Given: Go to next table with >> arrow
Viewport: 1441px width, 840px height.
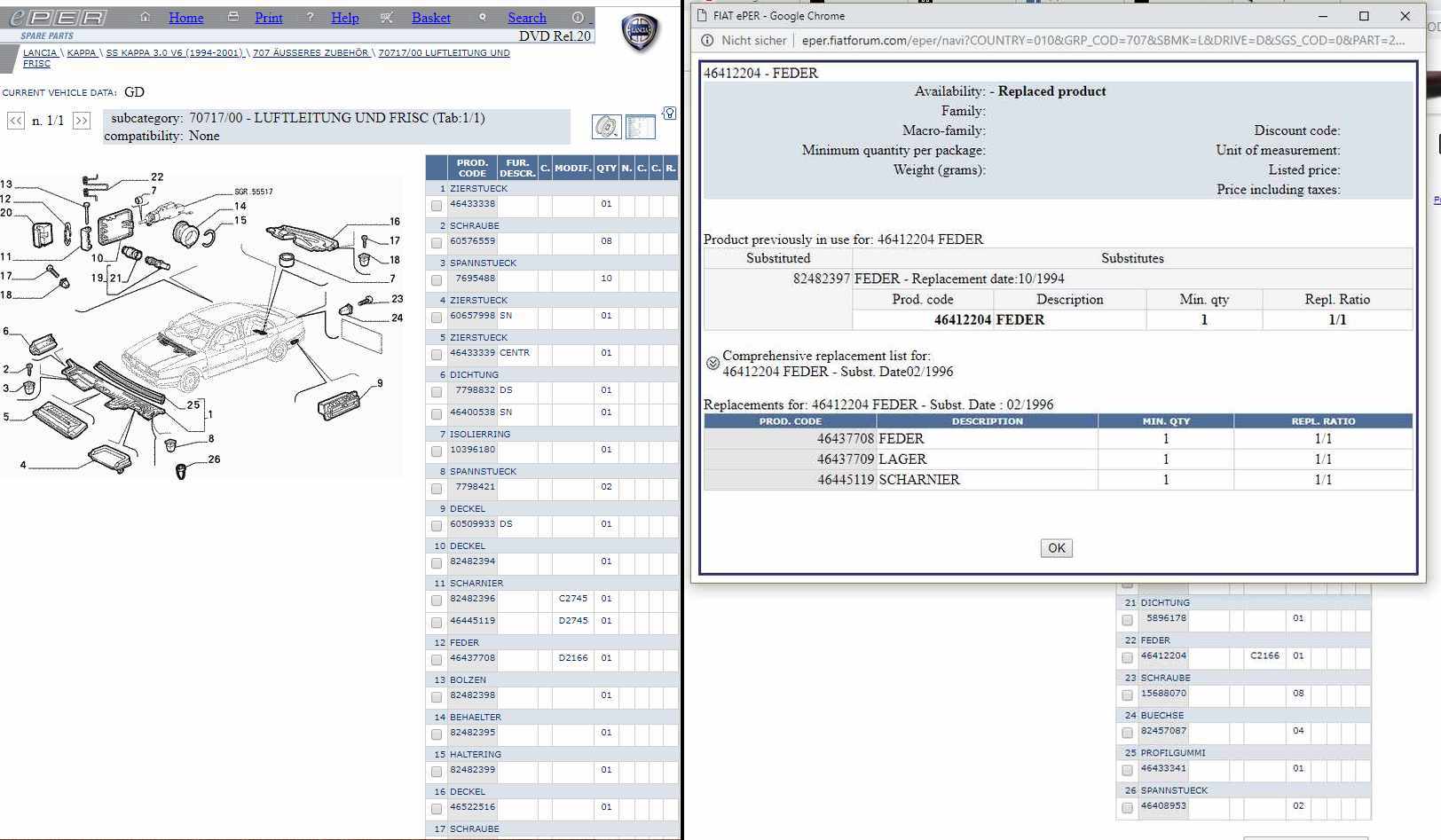Looking at the screenshot, I should (82, 121).
